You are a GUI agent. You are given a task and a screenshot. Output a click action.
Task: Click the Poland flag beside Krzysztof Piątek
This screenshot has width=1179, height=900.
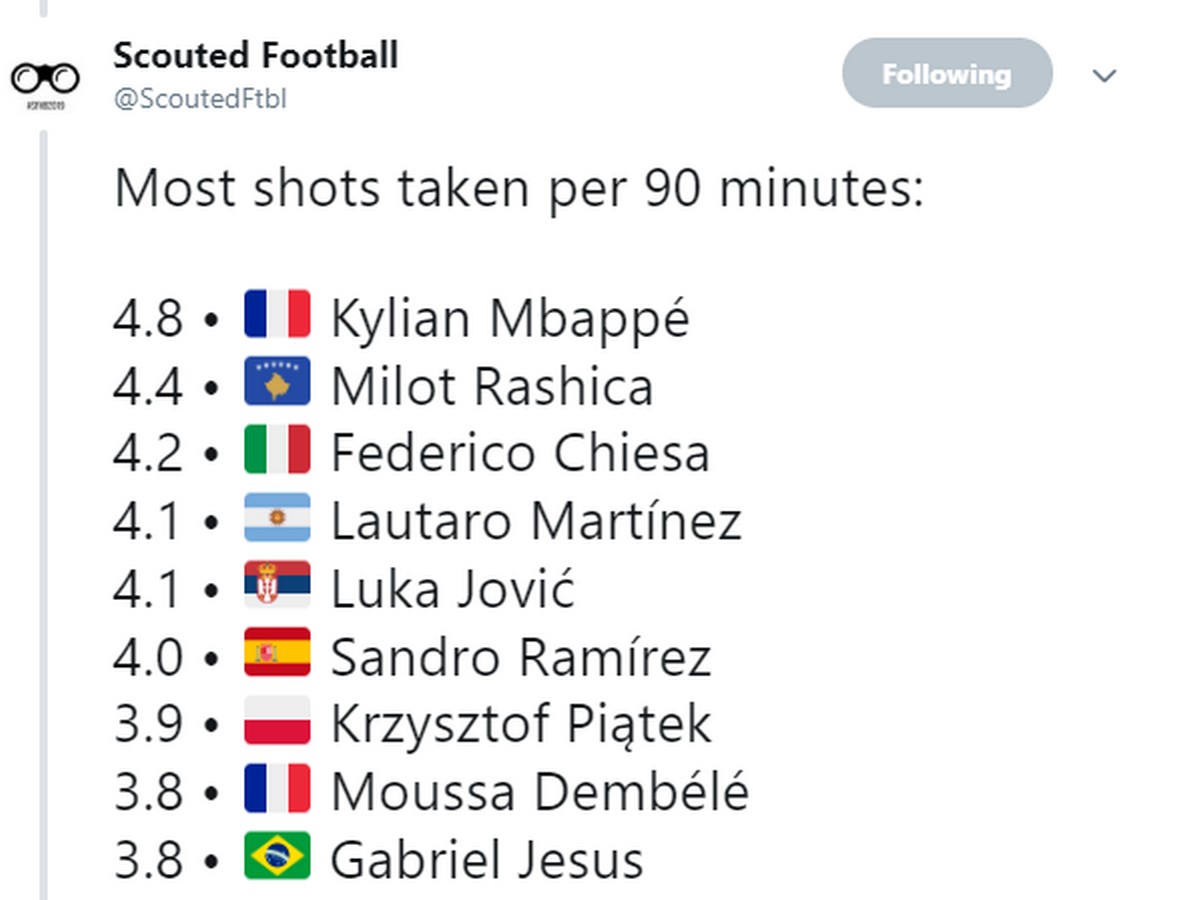(277, 722)
